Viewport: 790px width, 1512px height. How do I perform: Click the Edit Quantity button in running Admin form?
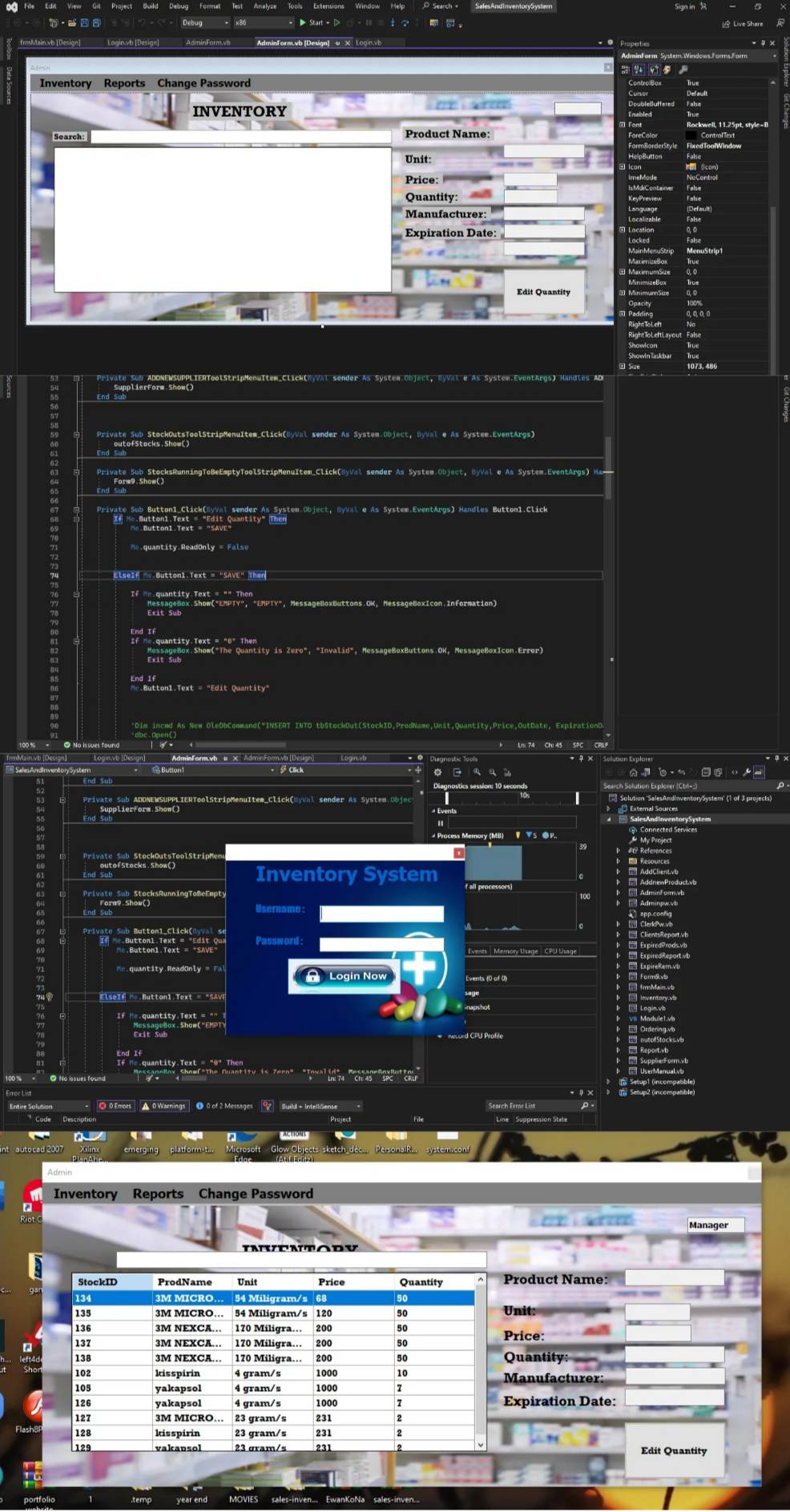[x=674, y=1450]
